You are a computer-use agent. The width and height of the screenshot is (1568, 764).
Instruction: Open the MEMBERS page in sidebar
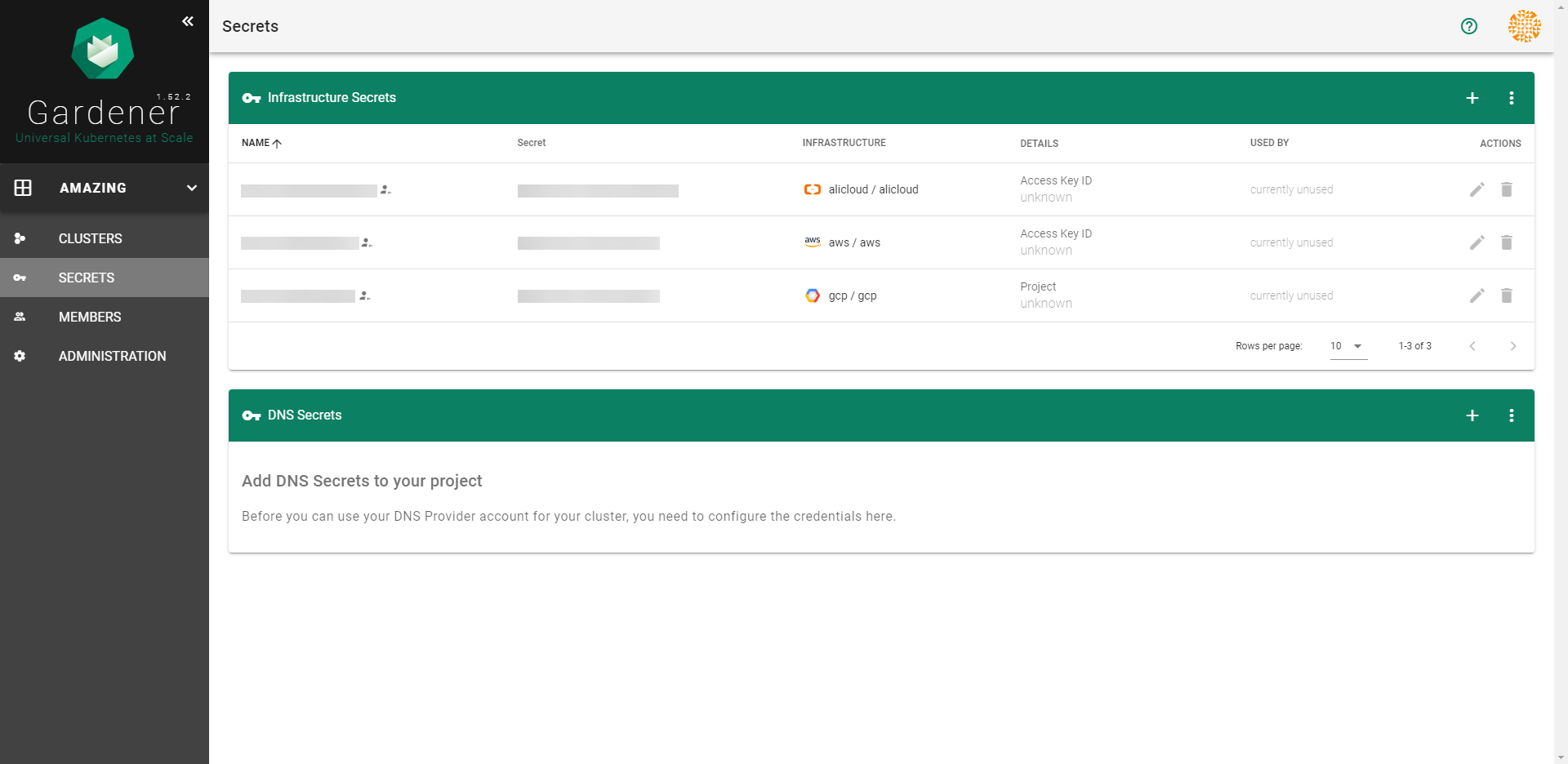tap(90, 317)
